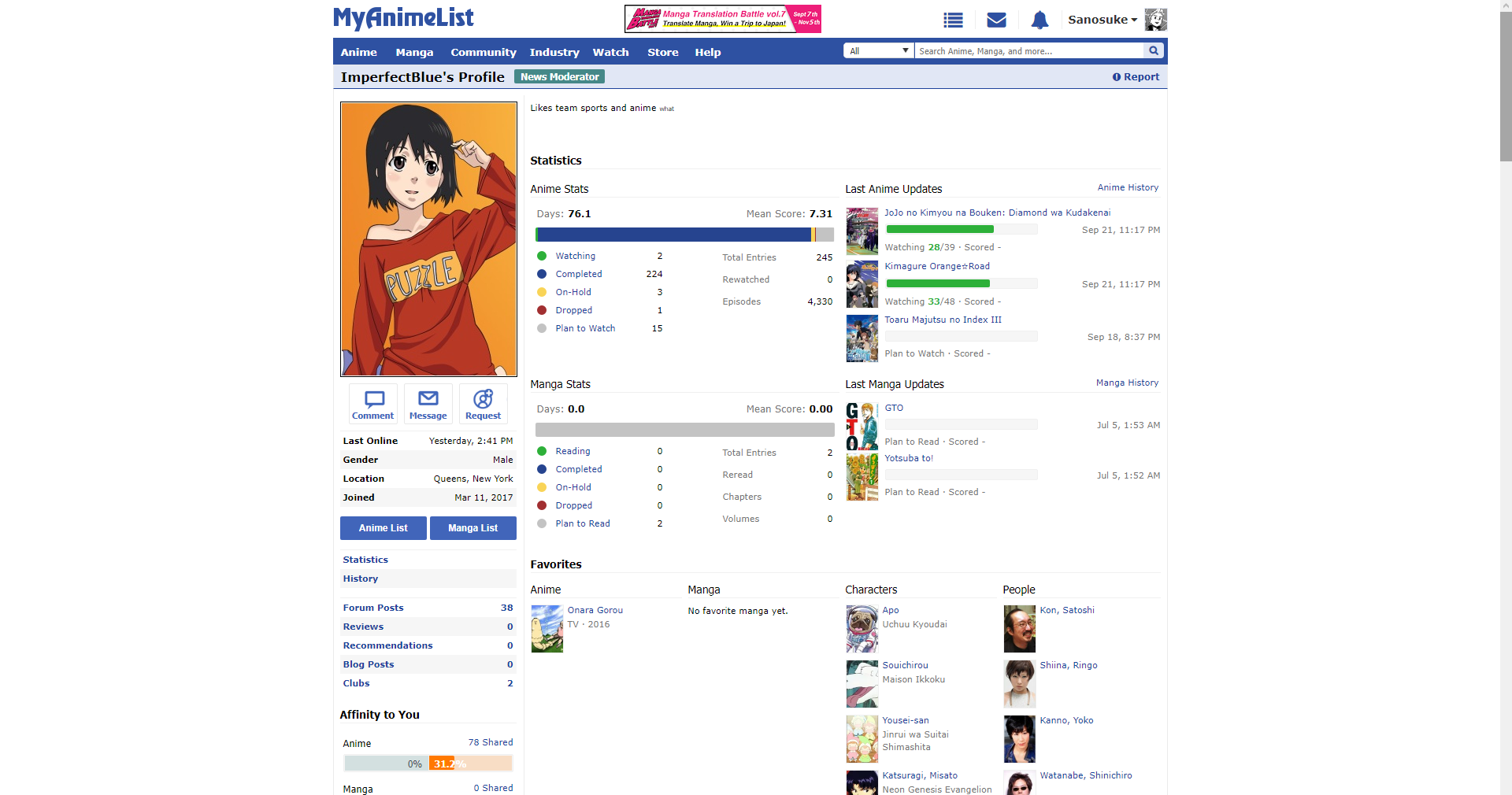The height and width of the screenshot is (795, 1512).
Task: Click the Manga List button
Action: coord(472,528)
